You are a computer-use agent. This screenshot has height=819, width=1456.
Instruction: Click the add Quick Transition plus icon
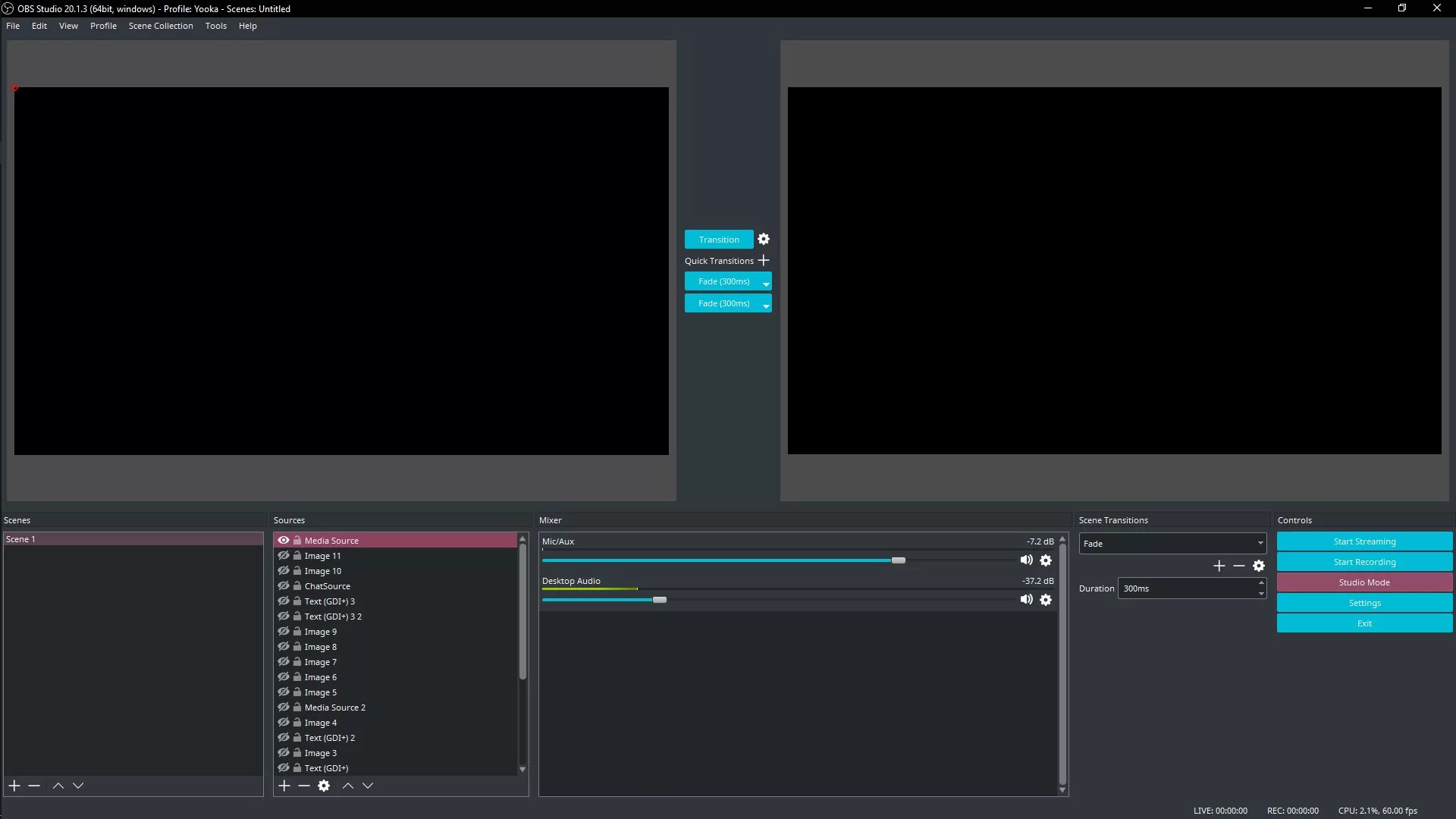[764, 260]
